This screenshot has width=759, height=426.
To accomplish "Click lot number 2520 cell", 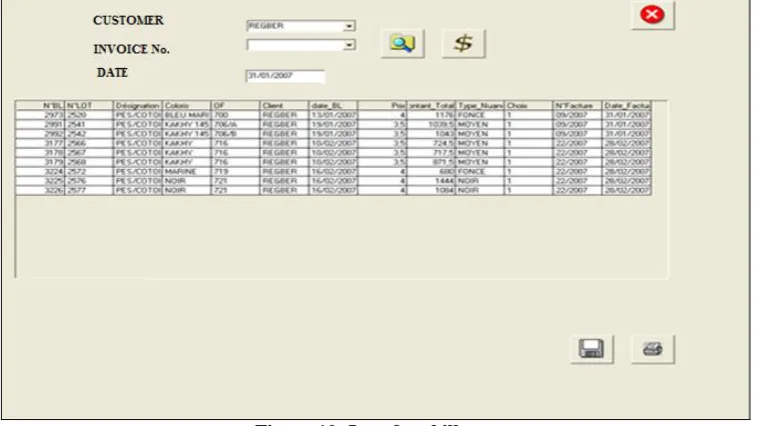I will (89, 115).
